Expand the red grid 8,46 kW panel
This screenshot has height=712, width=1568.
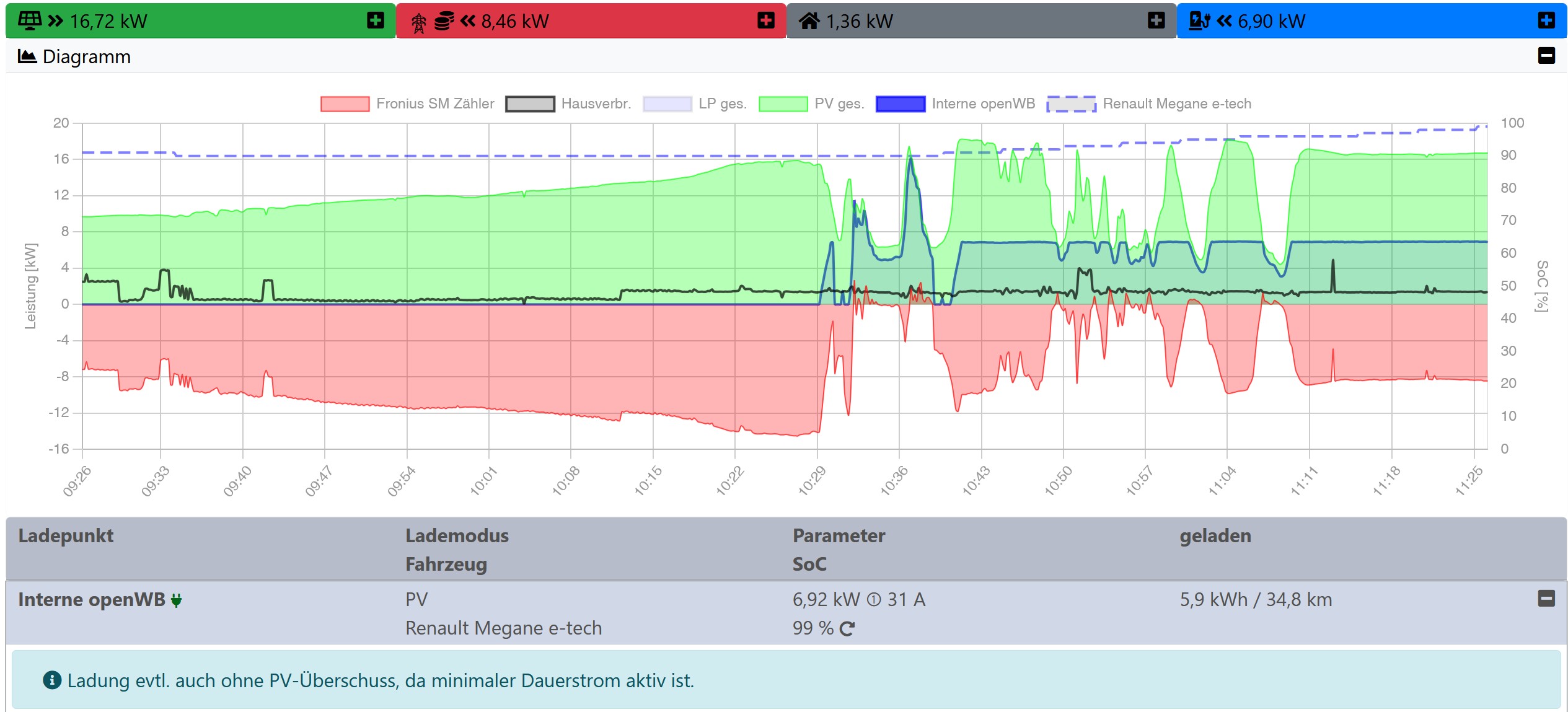(765, 20)
